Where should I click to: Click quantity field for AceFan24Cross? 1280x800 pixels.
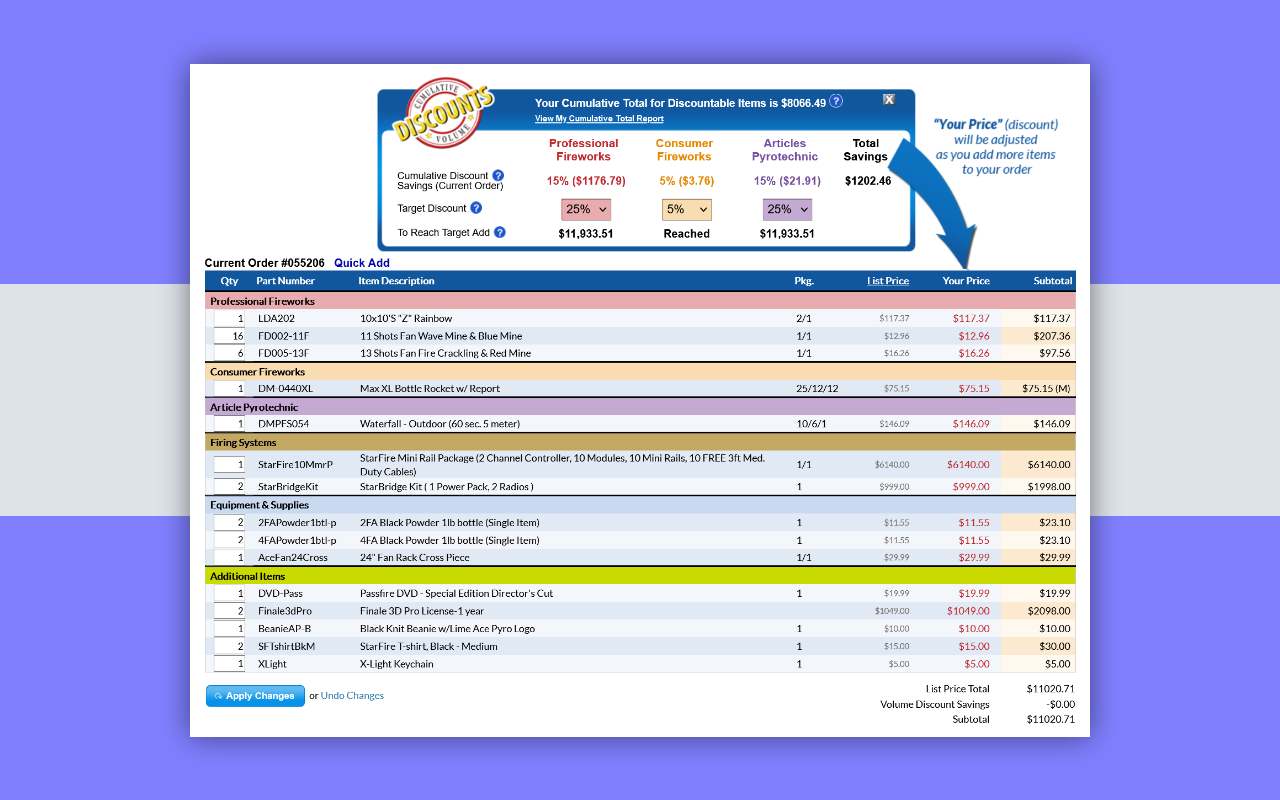[229, 558]
